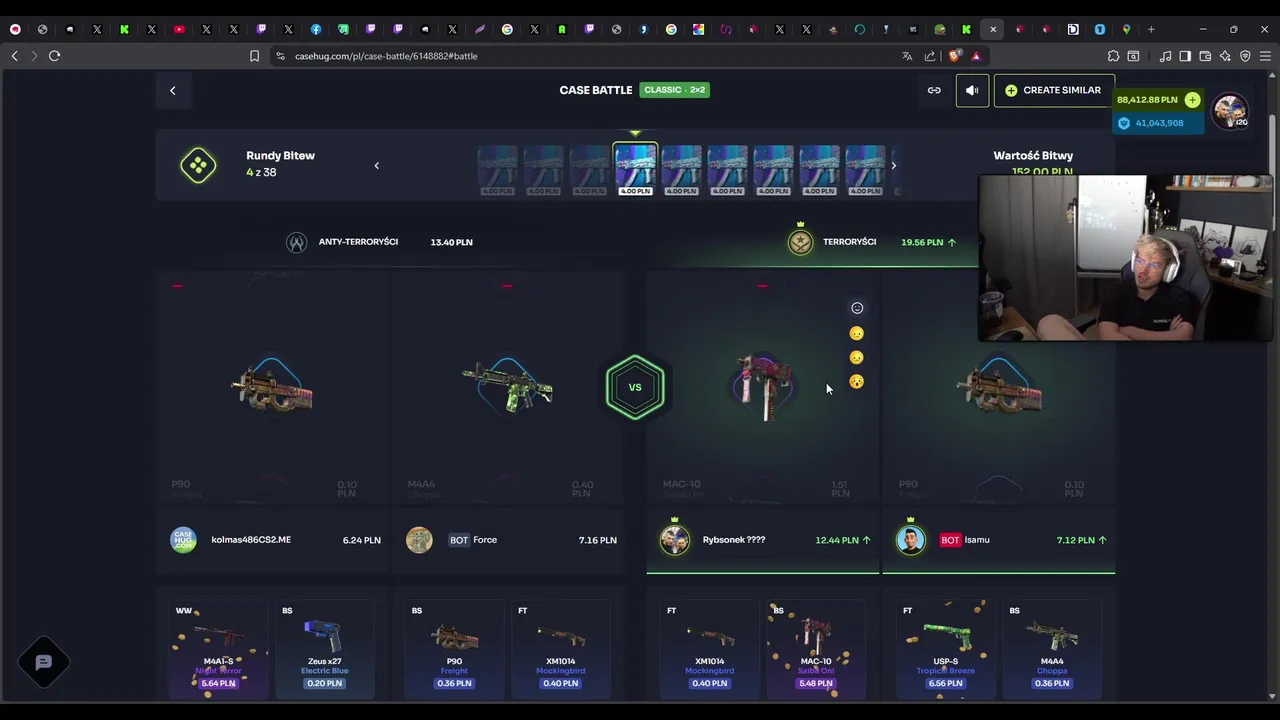Share the page via share icon
The width and height of the screenshot is (1280, 720).
(x=930, y=56)
